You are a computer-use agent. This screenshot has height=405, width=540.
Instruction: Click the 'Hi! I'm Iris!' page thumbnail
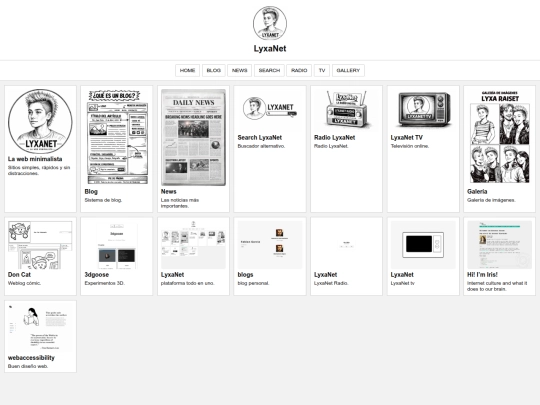[x=499, y=245]
